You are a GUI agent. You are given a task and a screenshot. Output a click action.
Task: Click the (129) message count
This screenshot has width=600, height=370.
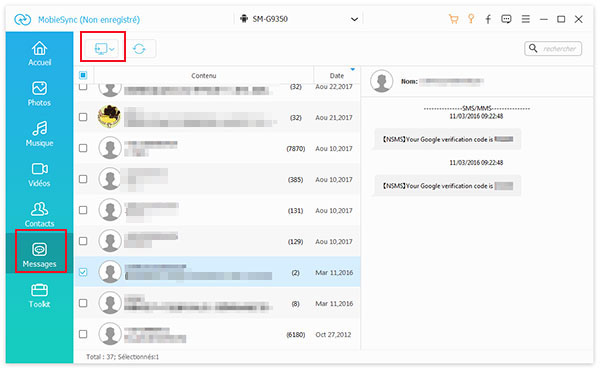pos(295,241)
